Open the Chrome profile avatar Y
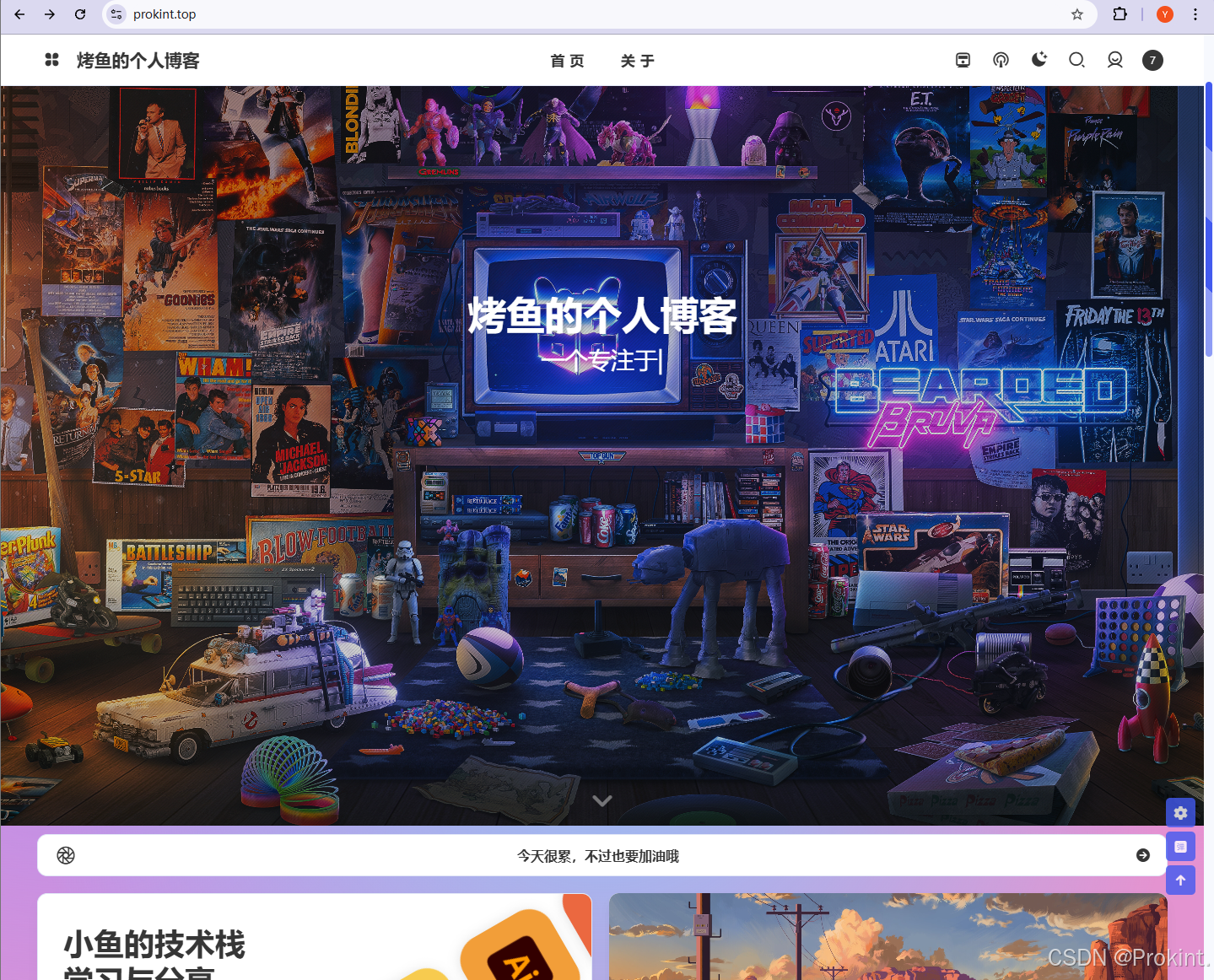Image resolution: width=1214 pixels, height=980 pixels. click(x=1165, y=14)
